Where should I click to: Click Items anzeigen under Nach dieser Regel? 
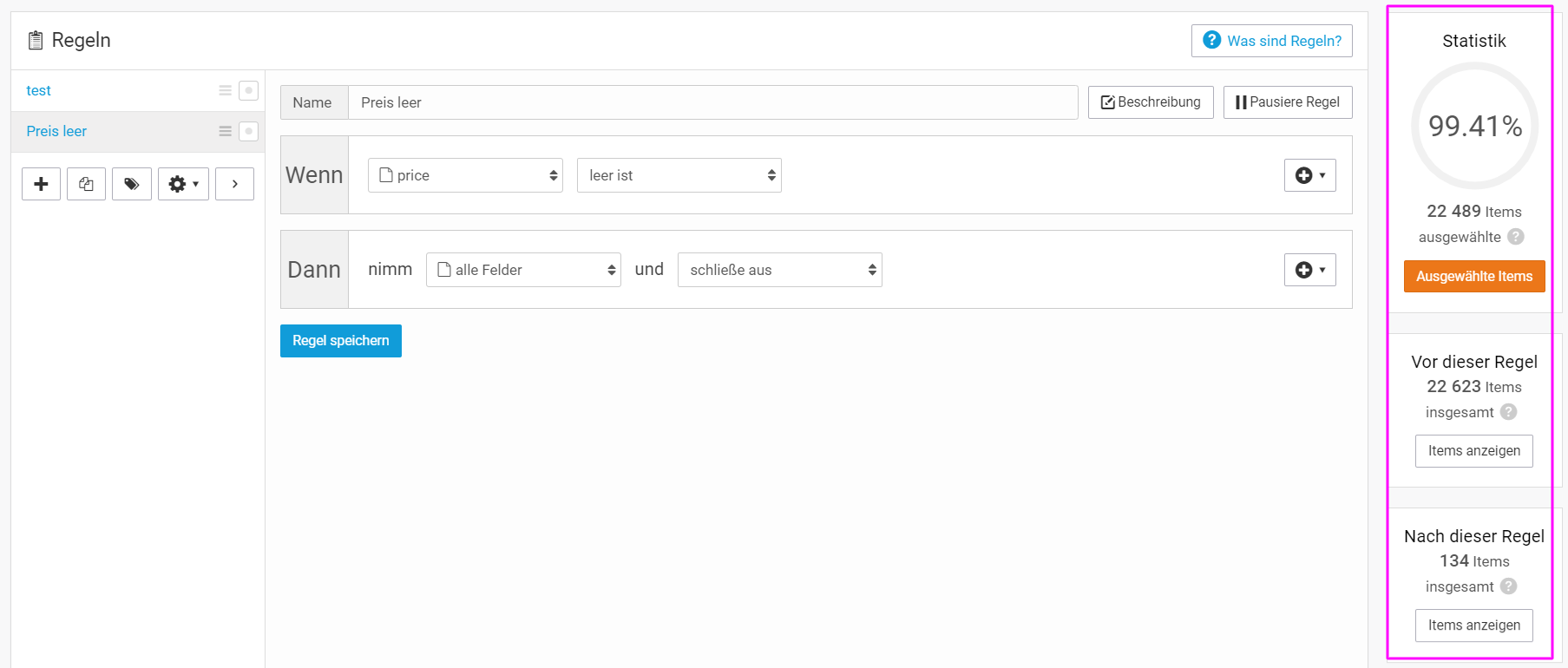pyautogui.click(x=1474, y=625)
